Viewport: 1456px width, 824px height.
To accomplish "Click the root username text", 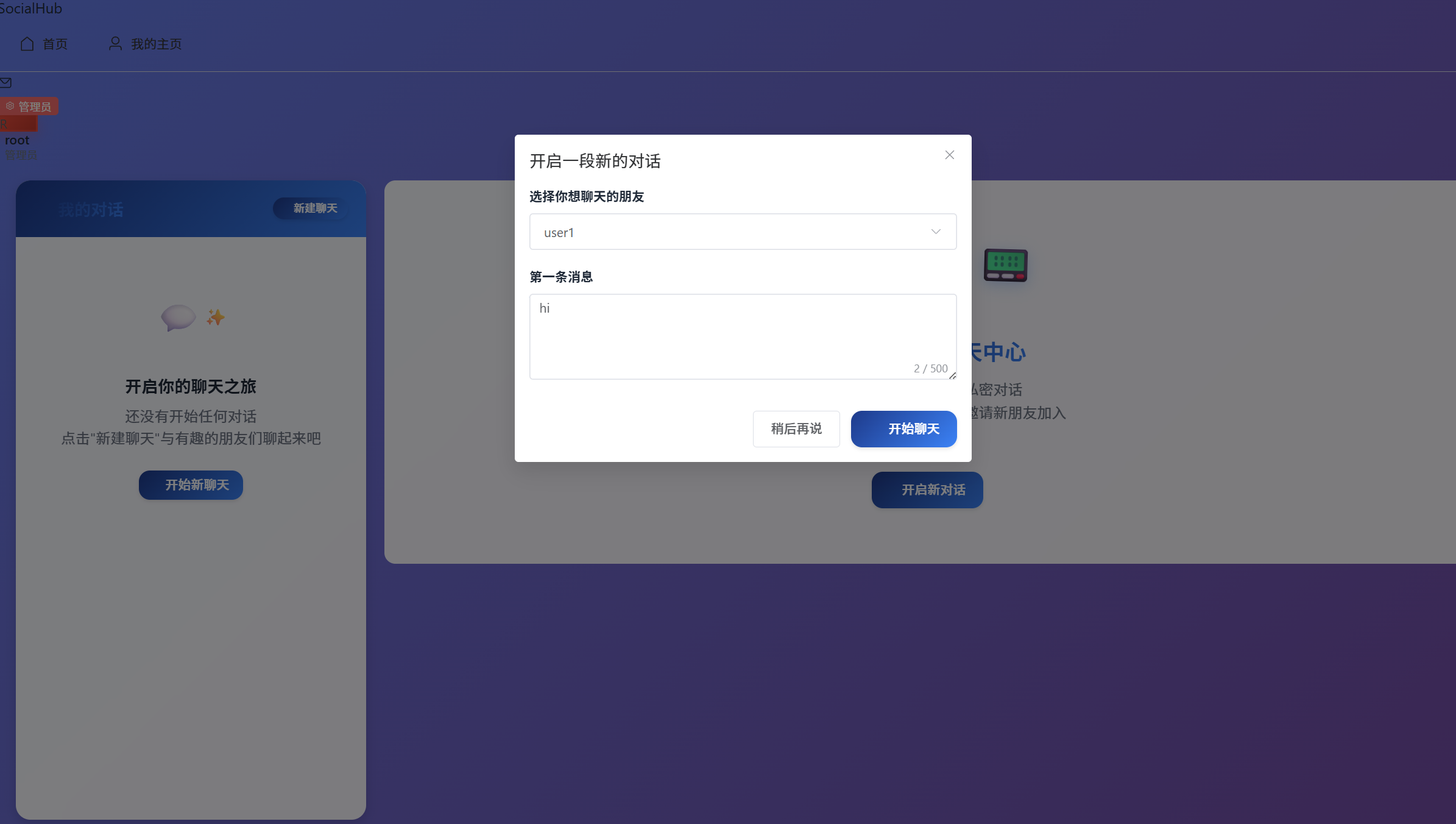I will pyautogui.click(x=17, y=140).
